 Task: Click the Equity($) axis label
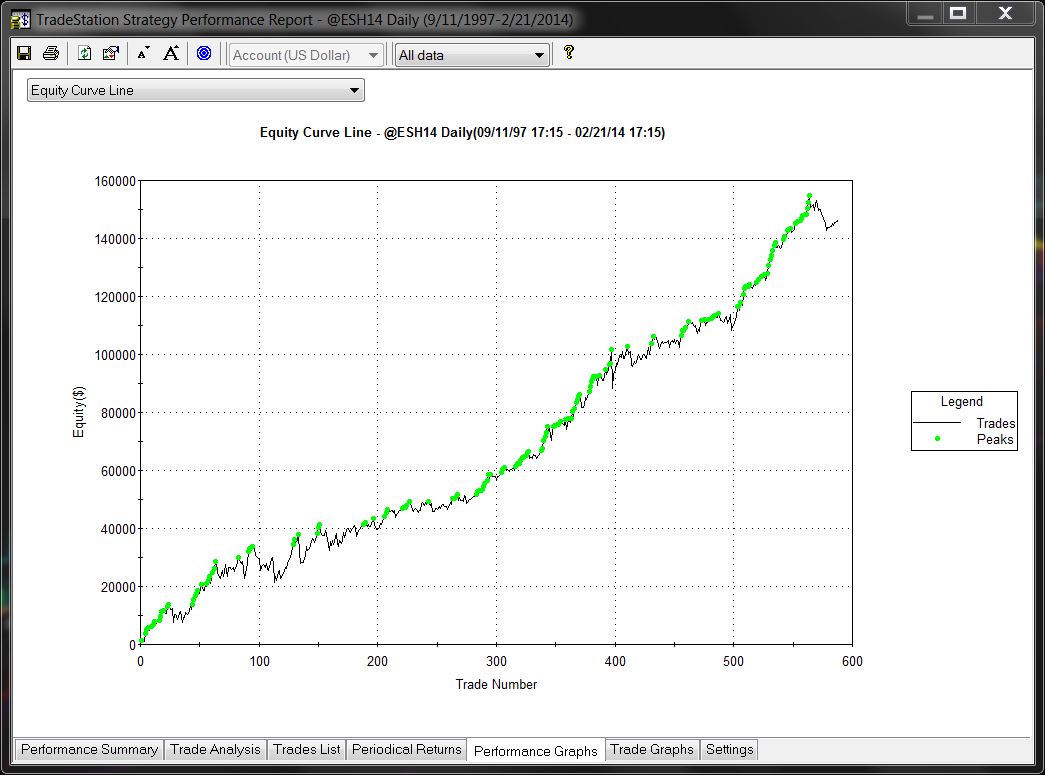(x=79, y=412)
